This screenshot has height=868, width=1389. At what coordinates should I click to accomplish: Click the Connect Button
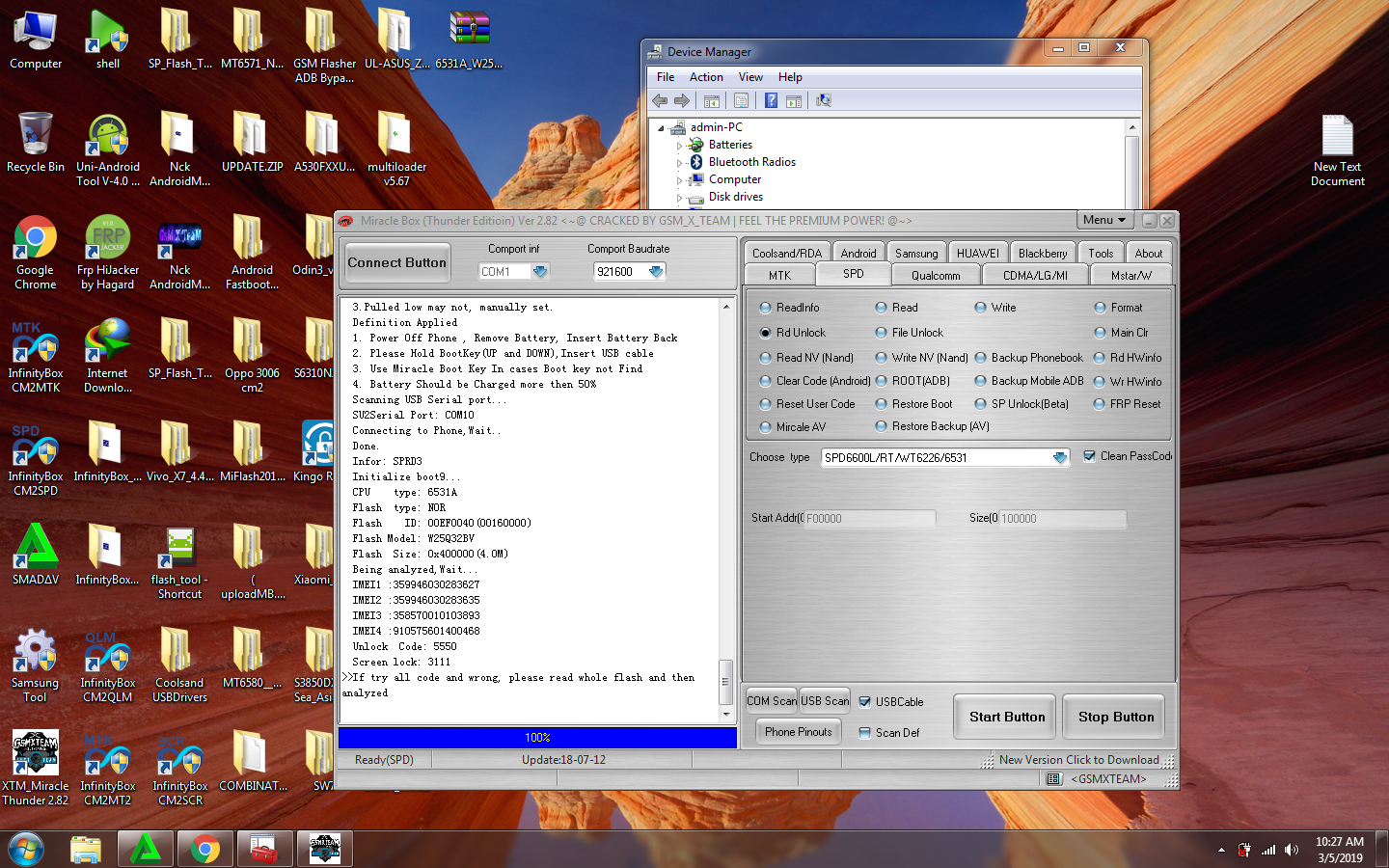click(397, 262)
